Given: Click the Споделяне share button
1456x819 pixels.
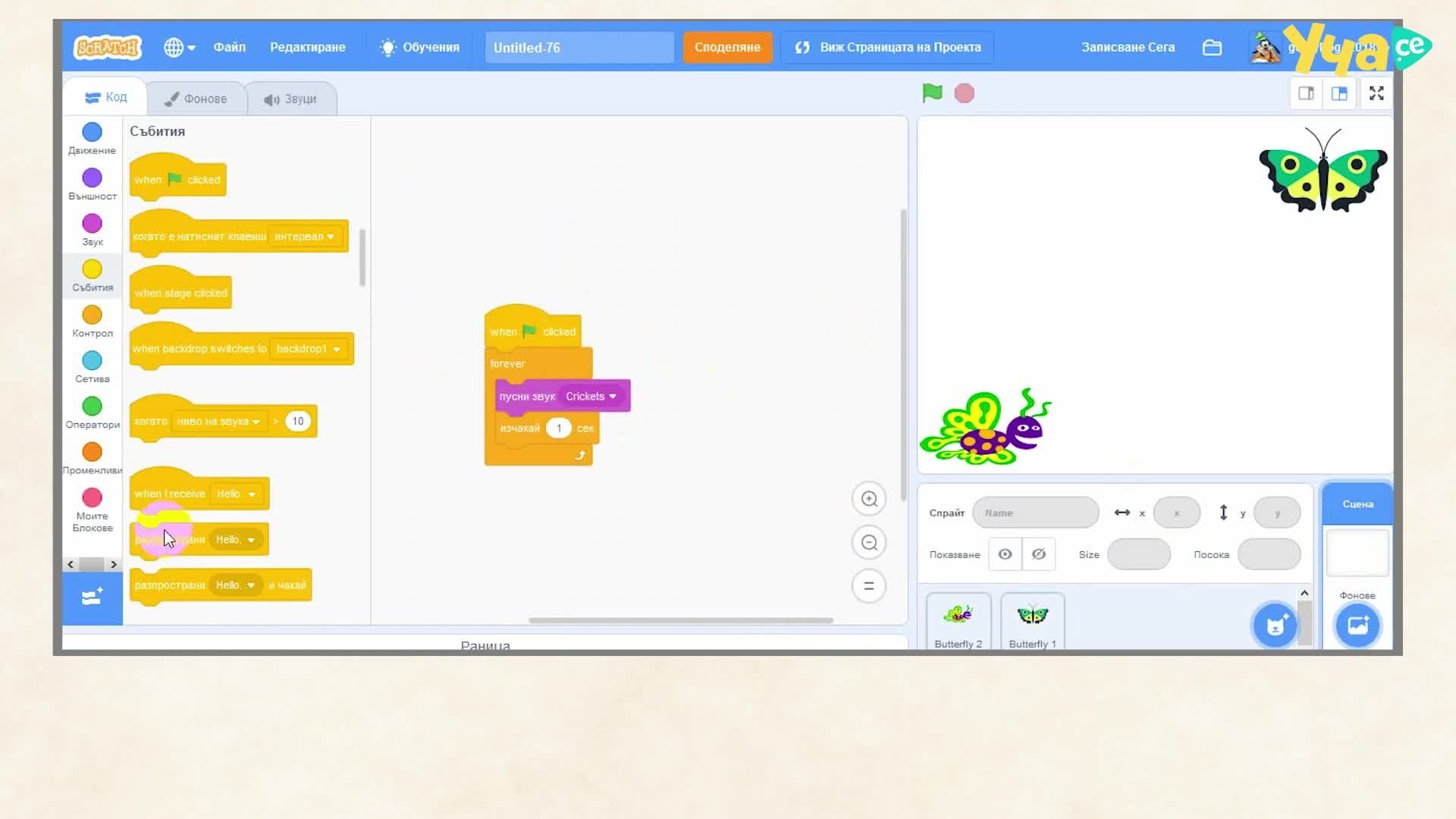Looking at the screenshot, I should [727, 47].
